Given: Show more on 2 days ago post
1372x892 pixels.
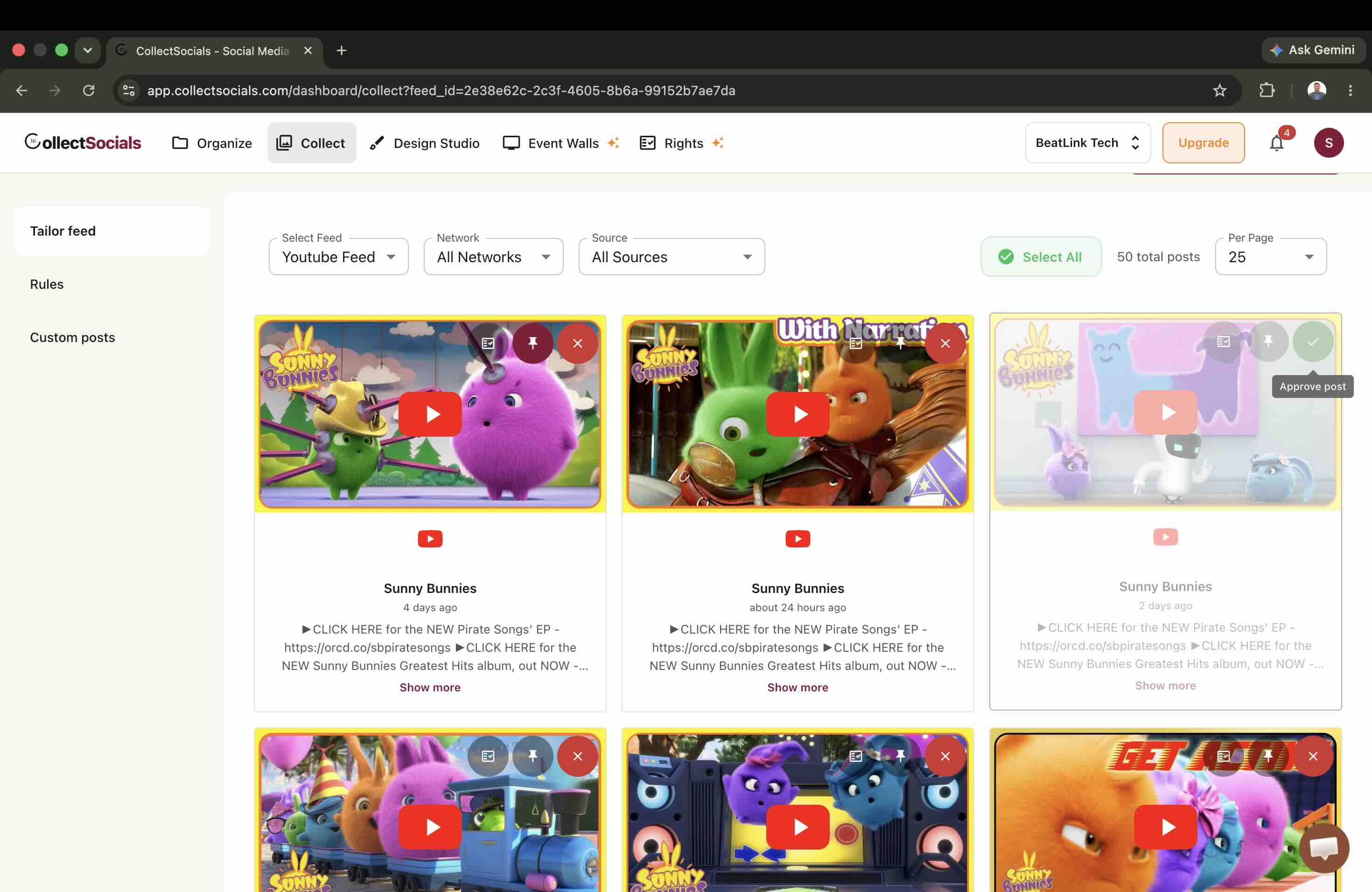Looking at the screenshot, I should click(x=1166, y=686).
